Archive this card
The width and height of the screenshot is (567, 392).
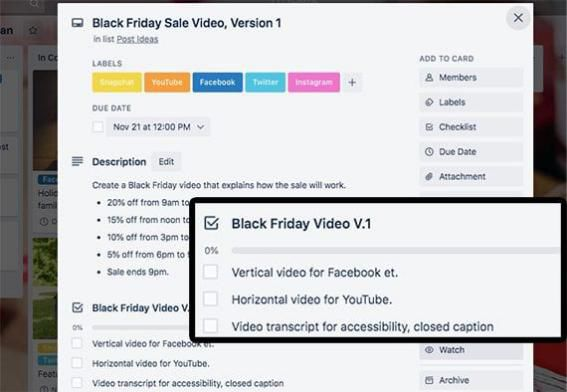(471, 380)
